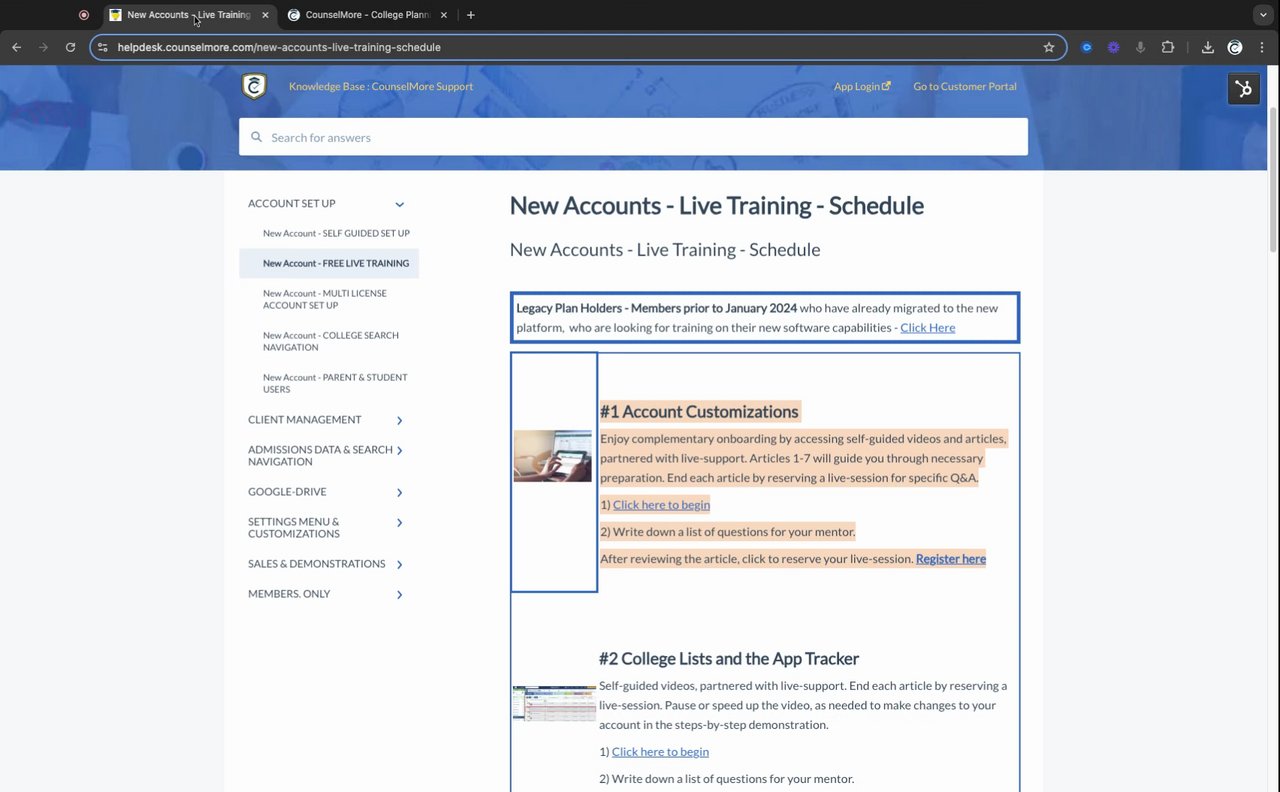The width and height of the screenshot is (1280, 792).
Task: Click the CounselMore profile icon in toolbar
Action: click(x=1235, y=47)
